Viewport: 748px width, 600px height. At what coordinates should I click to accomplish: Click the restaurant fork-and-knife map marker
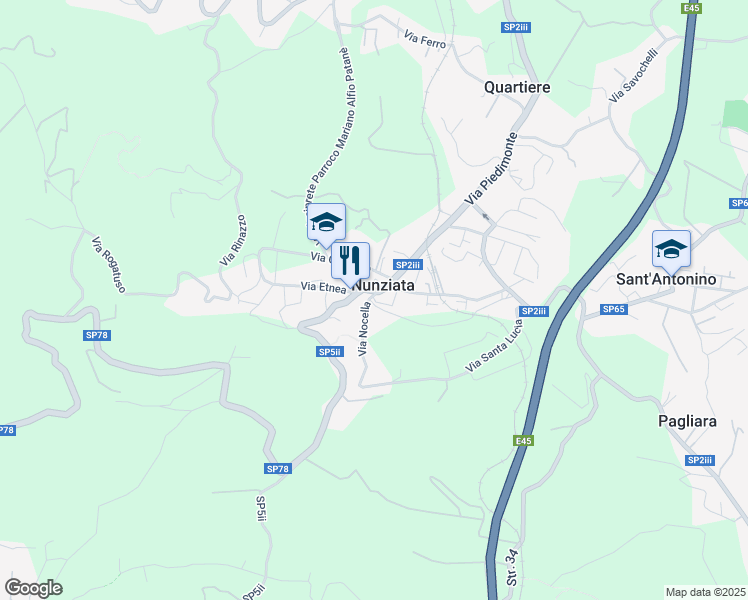click(x=351, y=261)
